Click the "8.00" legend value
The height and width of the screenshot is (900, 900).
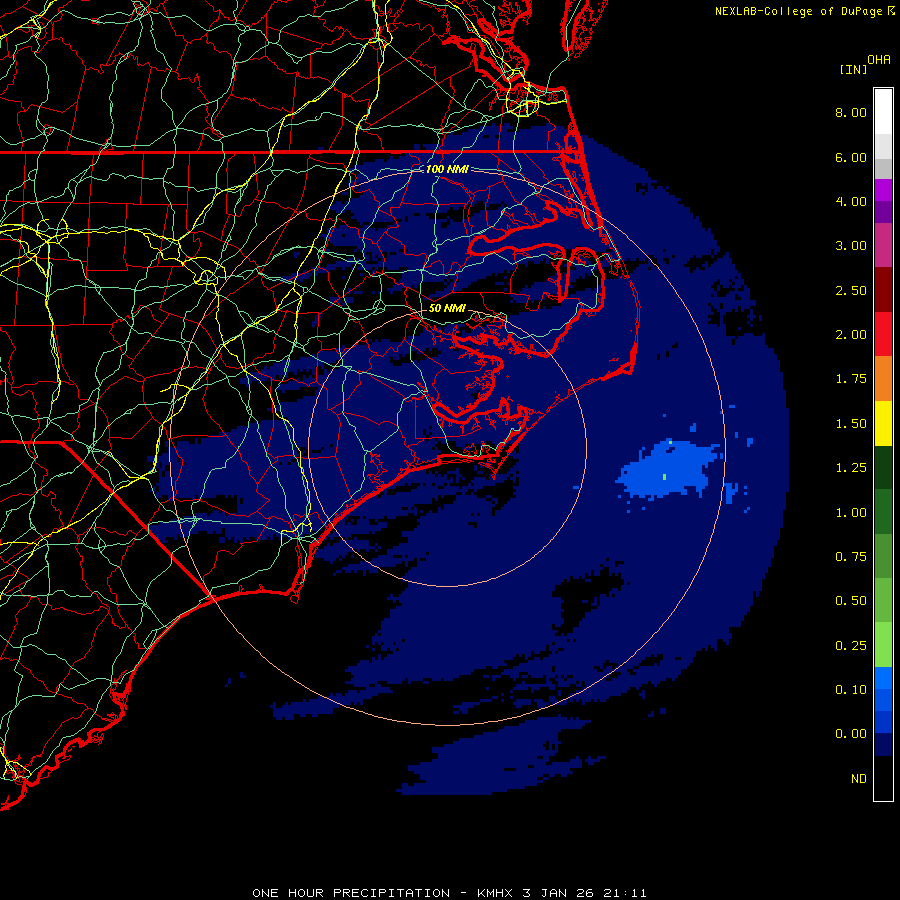pyautogui.click(x=851, y=112)
